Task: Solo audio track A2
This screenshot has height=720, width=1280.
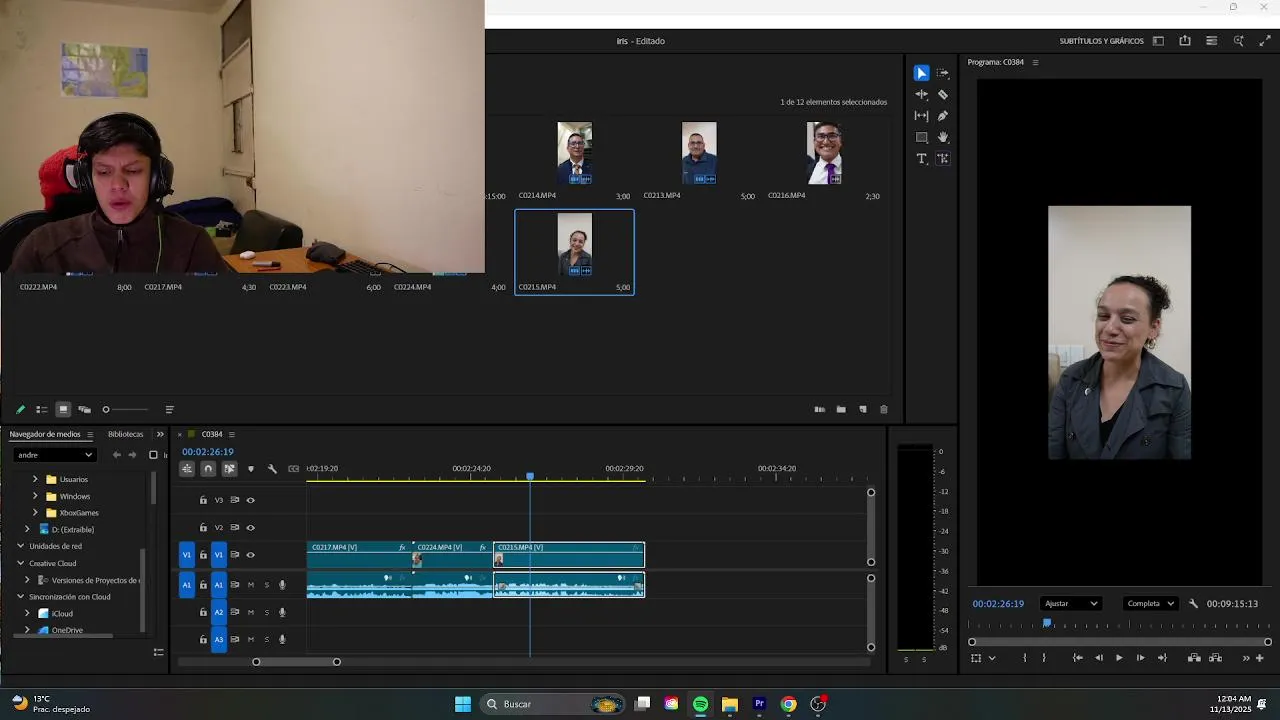Action: tap(266, 612)
